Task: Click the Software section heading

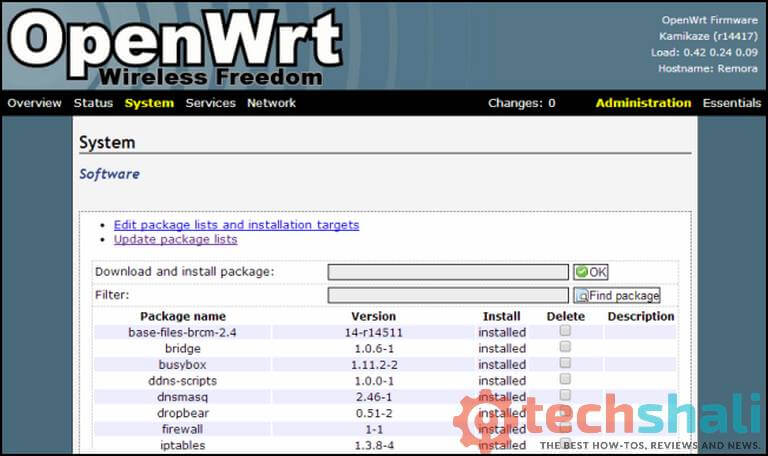Action: tap(110, 174)
